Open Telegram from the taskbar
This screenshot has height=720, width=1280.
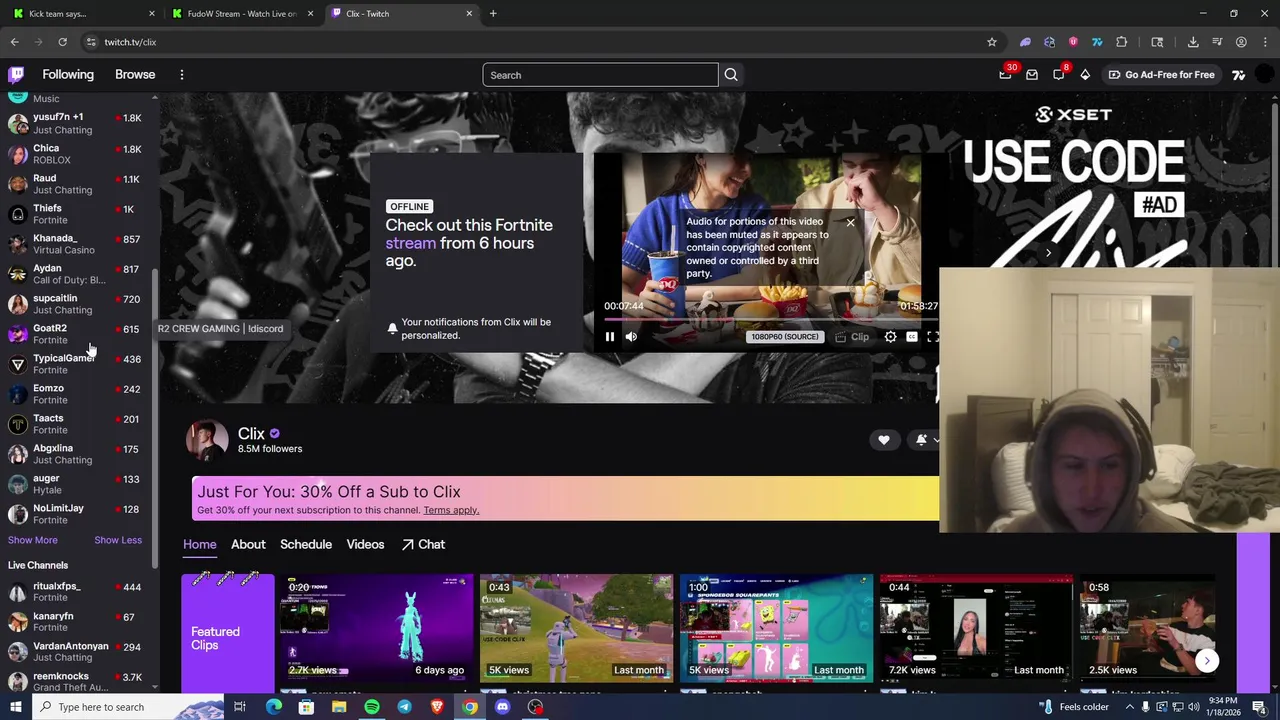[404, 707]
